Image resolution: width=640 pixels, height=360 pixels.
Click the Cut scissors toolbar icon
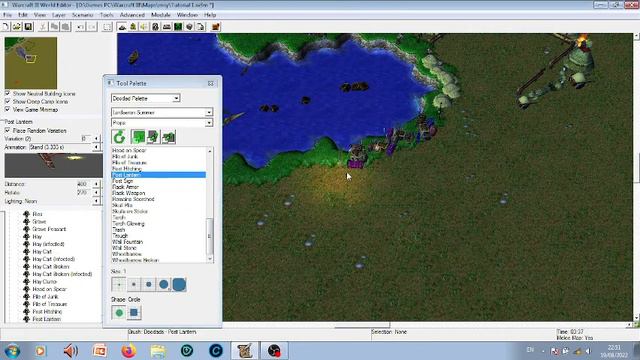[42, 27]
